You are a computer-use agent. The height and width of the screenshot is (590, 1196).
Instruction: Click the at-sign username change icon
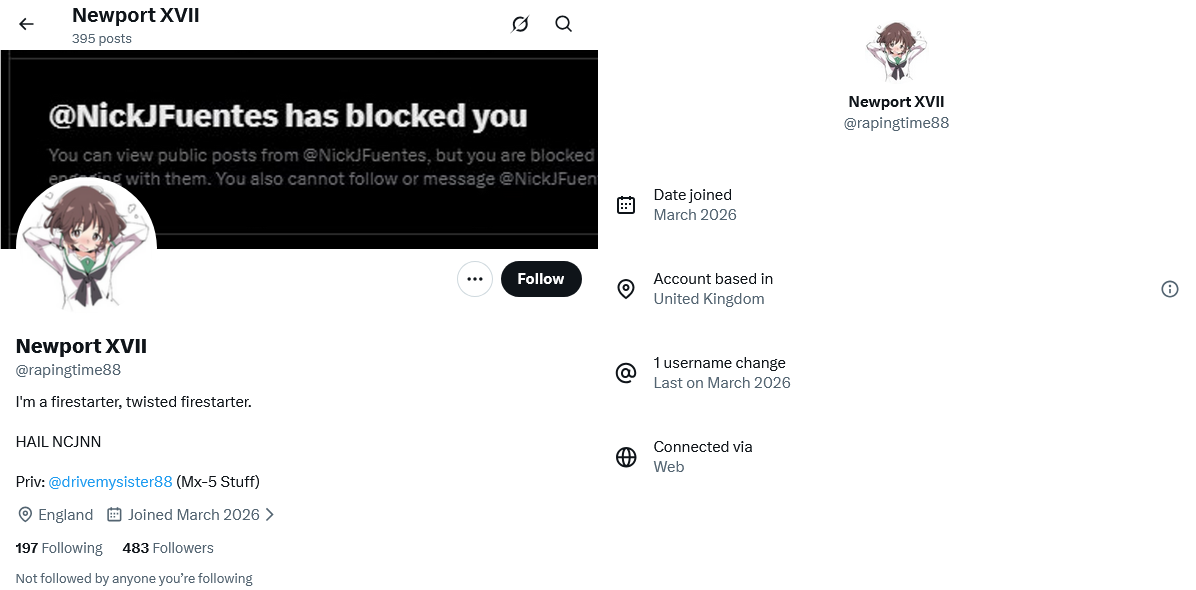pyautogui.click(x=625, y=373)
